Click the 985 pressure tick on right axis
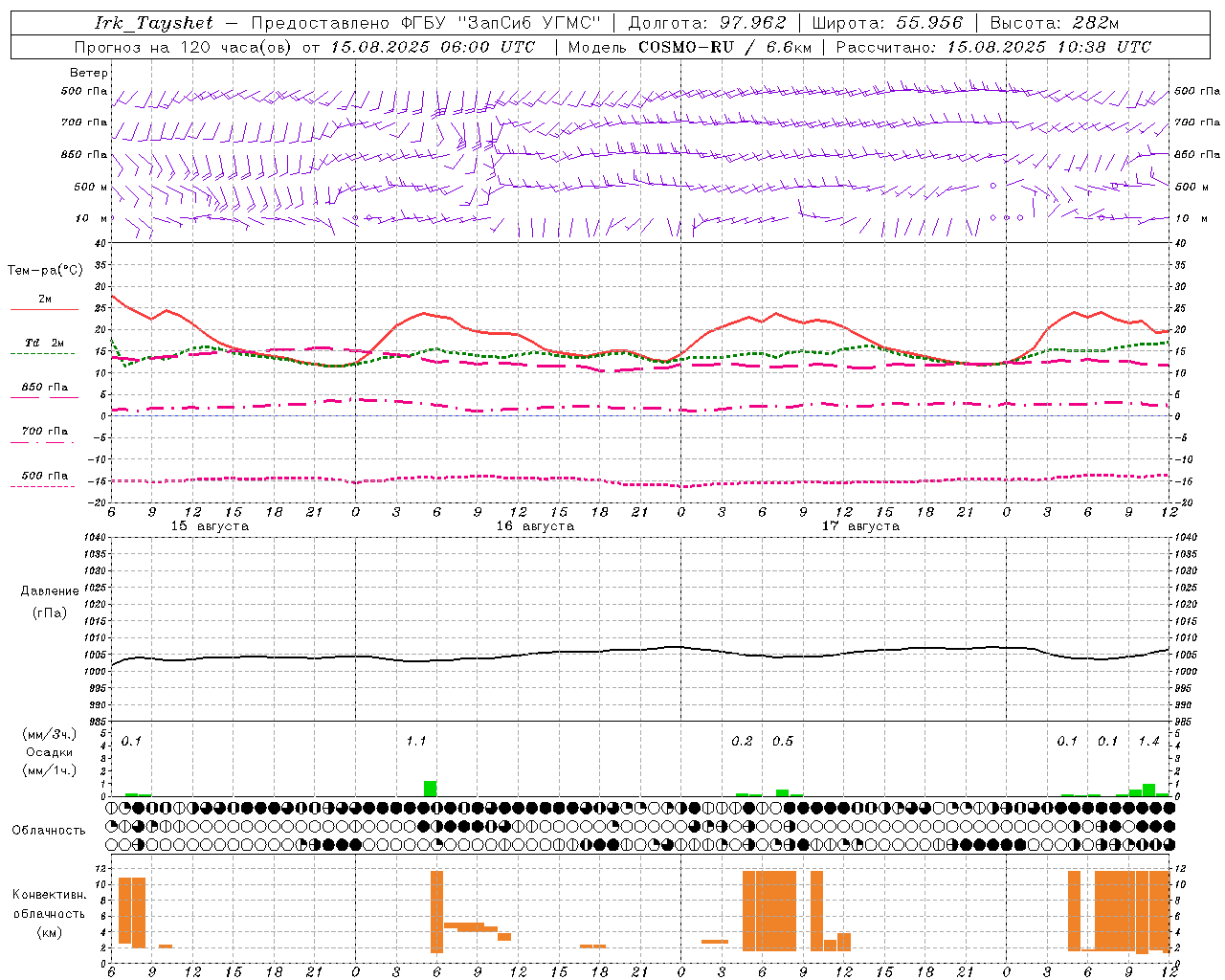 [x=1184, y=722]
